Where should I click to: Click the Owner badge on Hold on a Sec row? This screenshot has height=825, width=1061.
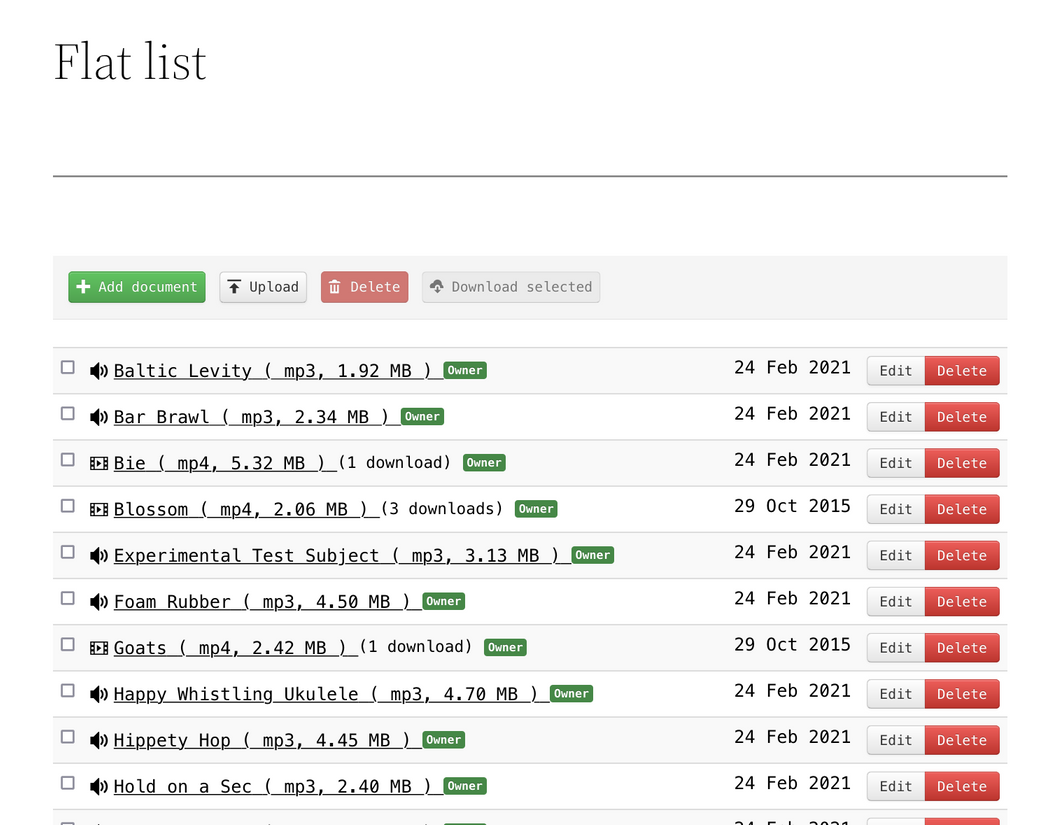pyautogui.click(x=465, y=786)
